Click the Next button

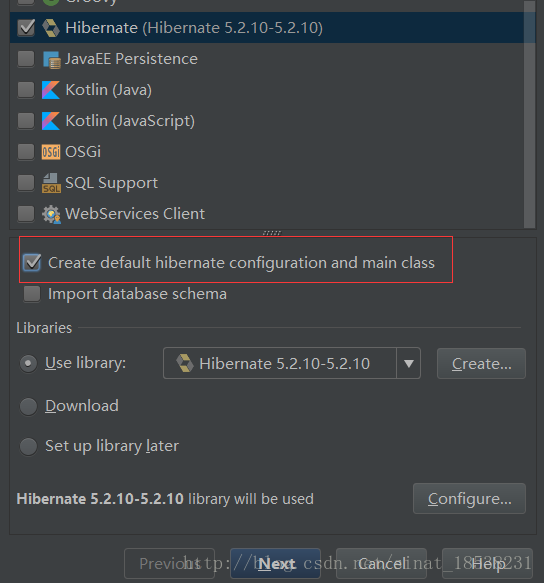point(275,563)
